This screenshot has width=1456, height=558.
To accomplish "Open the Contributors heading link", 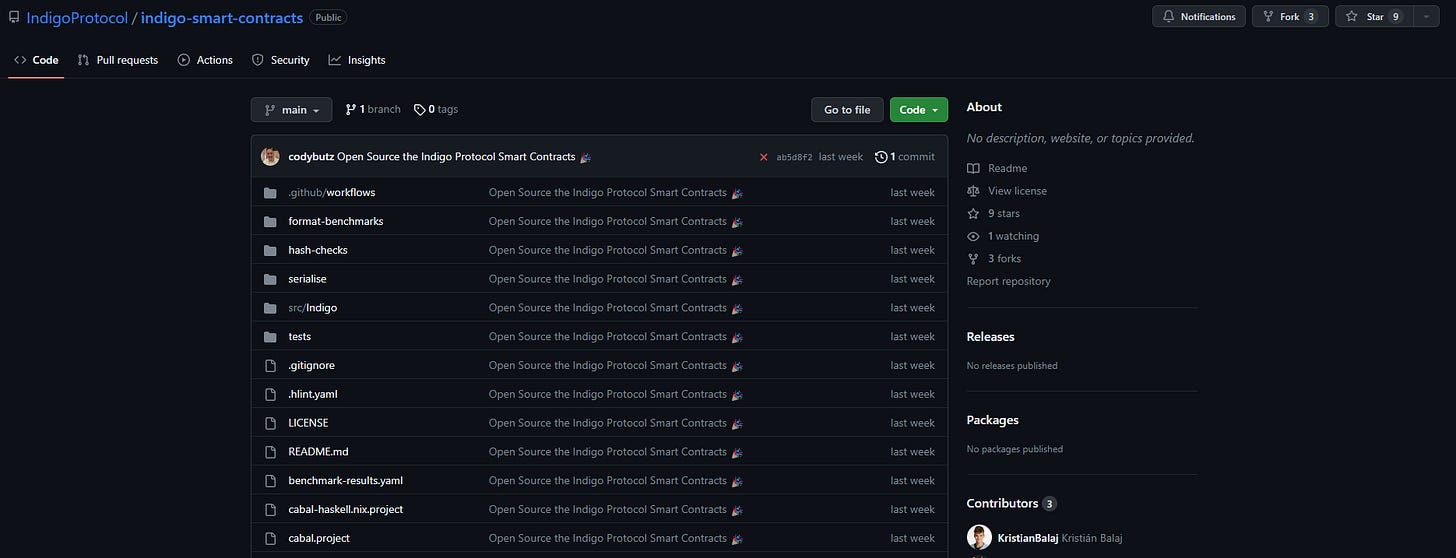I will [1012, 503].
